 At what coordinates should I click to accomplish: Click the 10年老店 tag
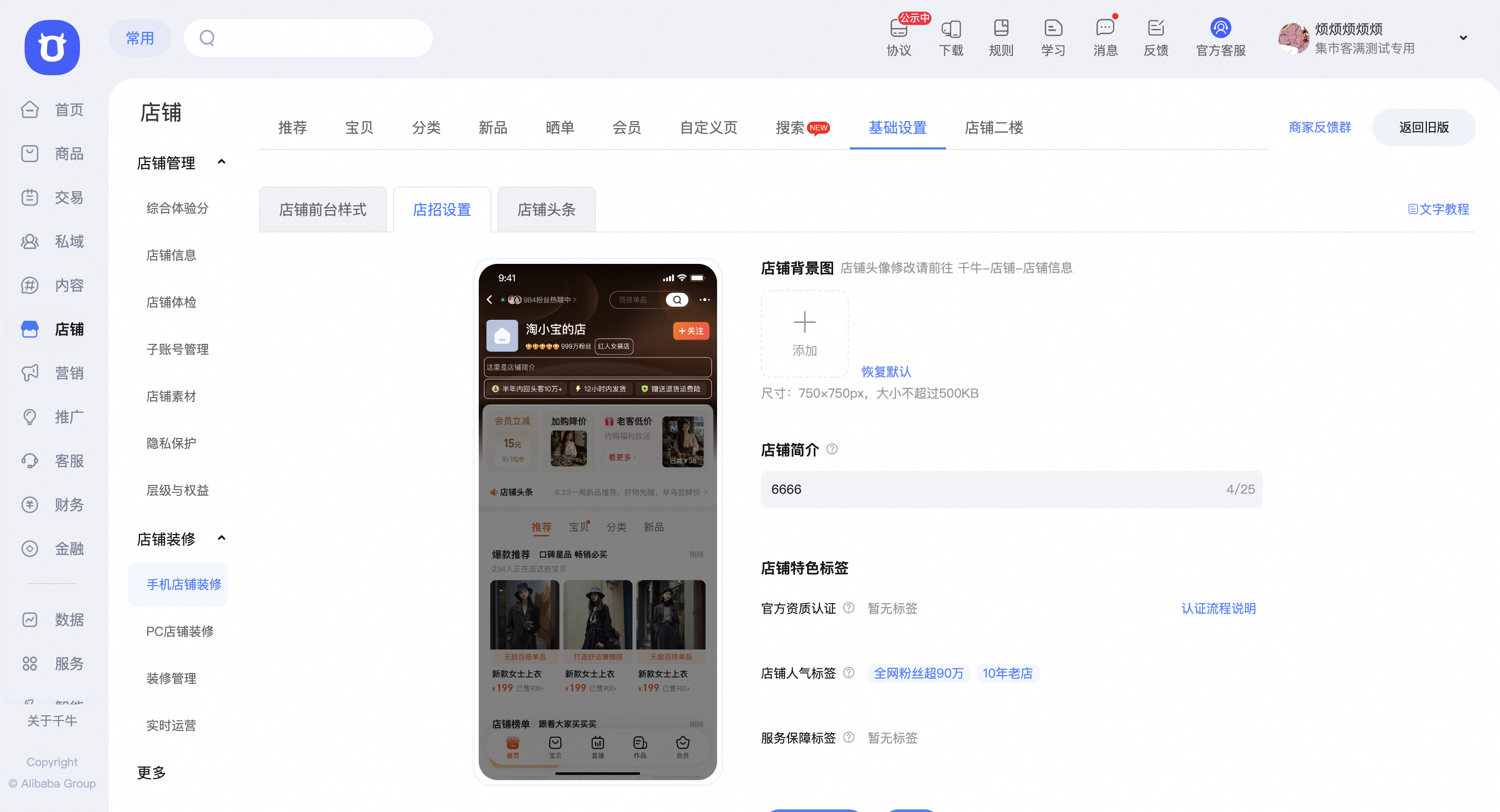tap(1007, 673)
